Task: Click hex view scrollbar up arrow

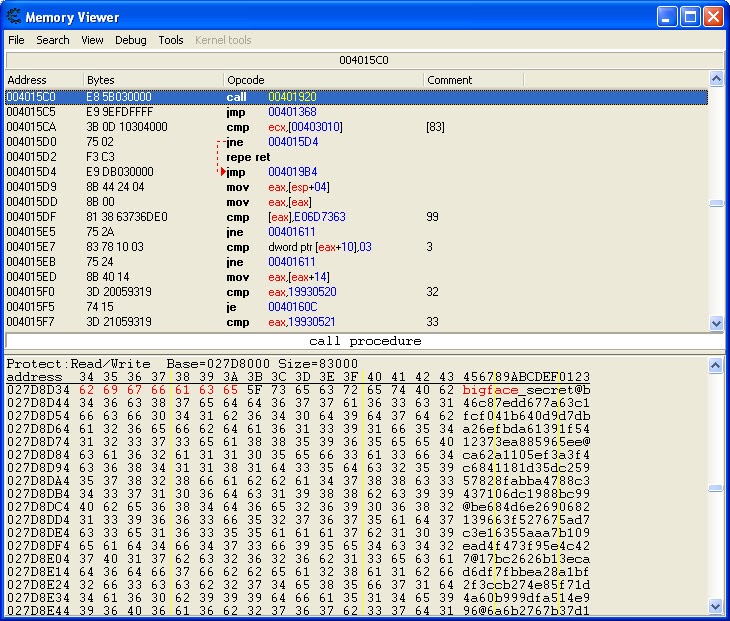Action: (x=716, y=365)
